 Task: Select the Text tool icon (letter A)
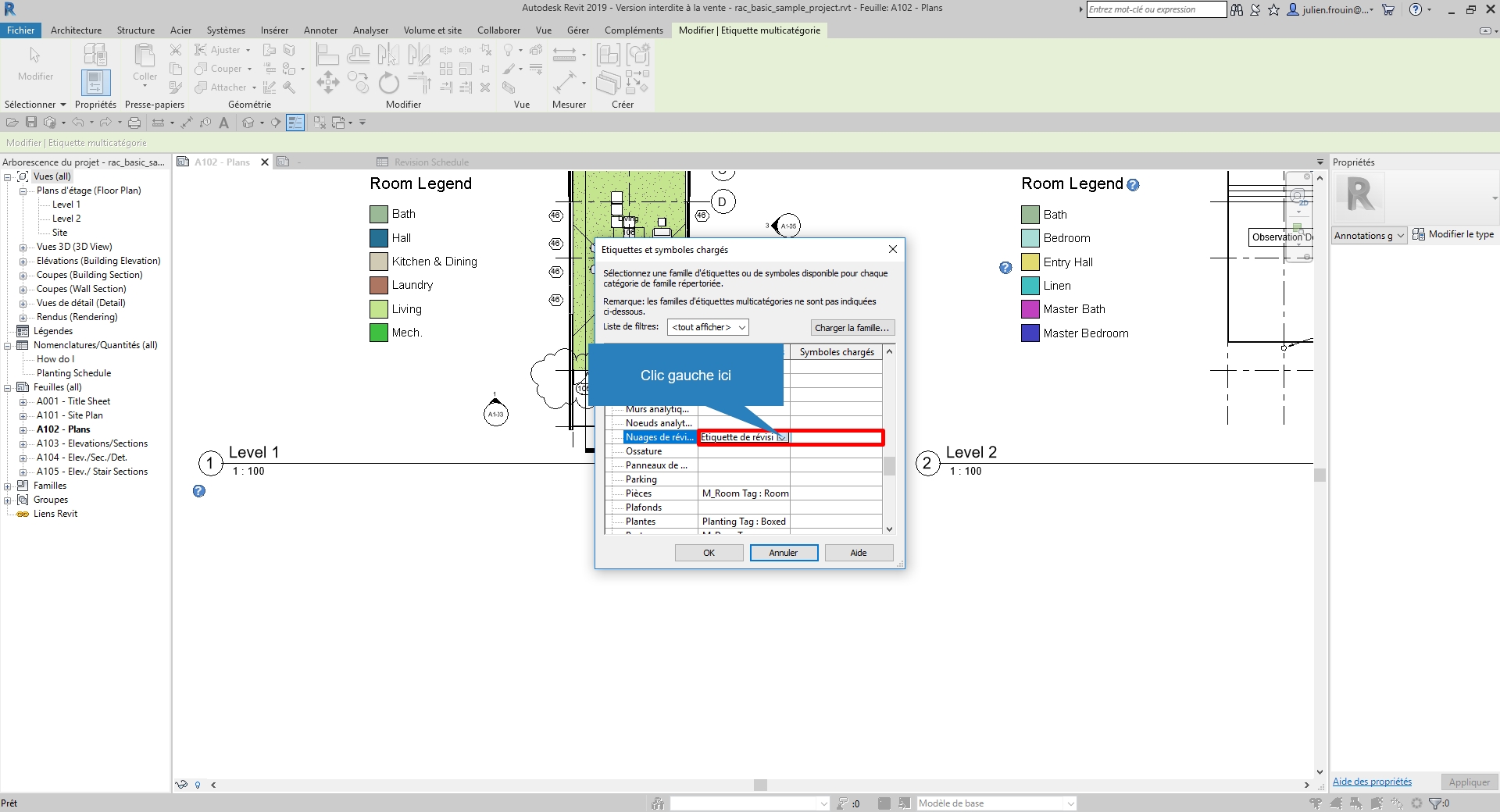(224, 123)
